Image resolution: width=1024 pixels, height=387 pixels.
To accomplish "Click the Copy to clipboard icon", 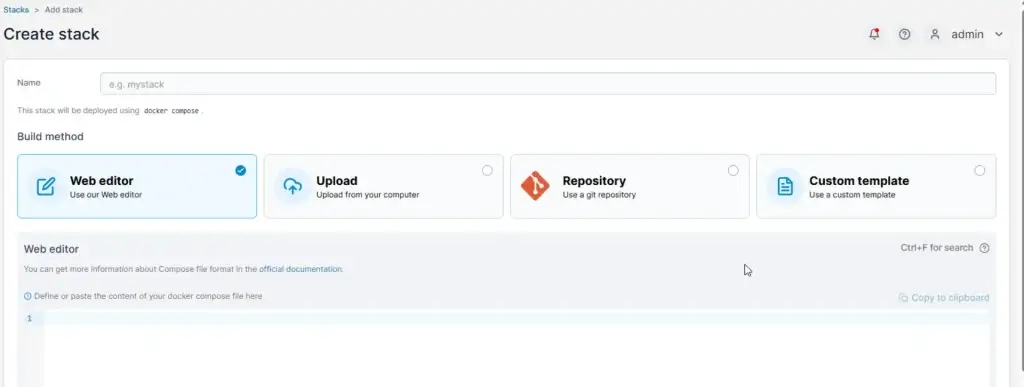I will [x=903, y=298].
